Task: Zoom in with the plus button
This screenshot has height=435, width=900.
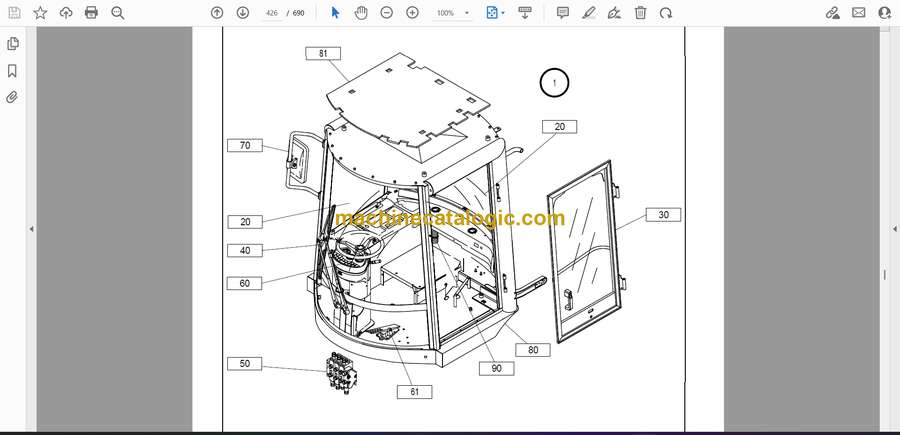Action: pos(412,13)
